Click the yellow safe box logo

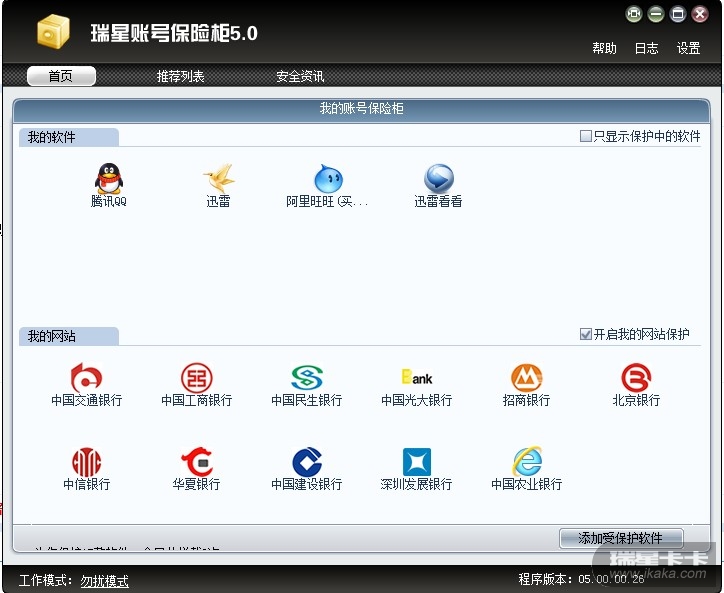click(53, 31)
